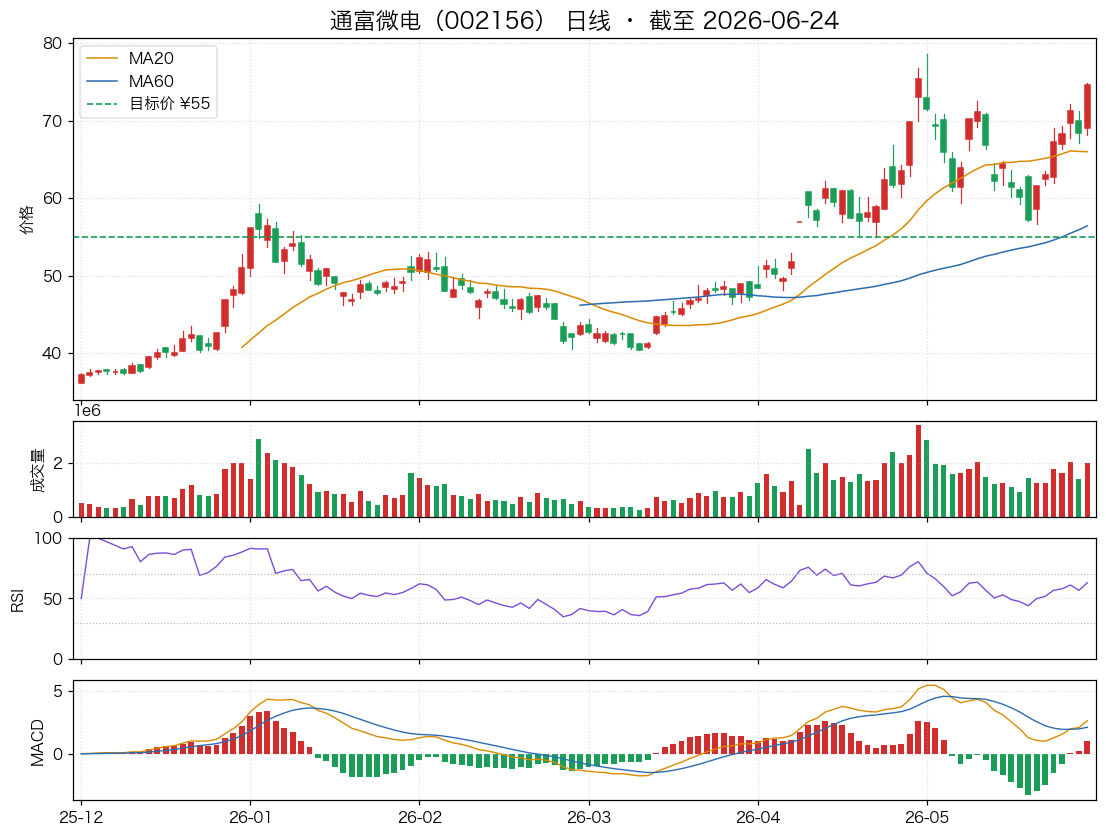Click the 26-02 date tick label

pos(420,818)
